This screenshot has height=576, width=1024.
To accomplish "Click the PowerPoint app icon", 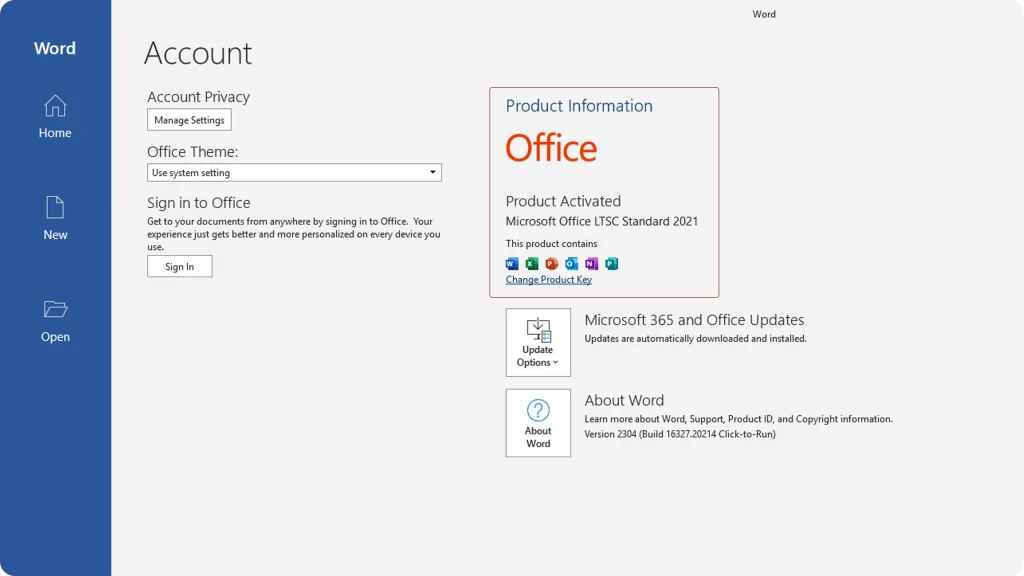I will (x=552, y=264).
